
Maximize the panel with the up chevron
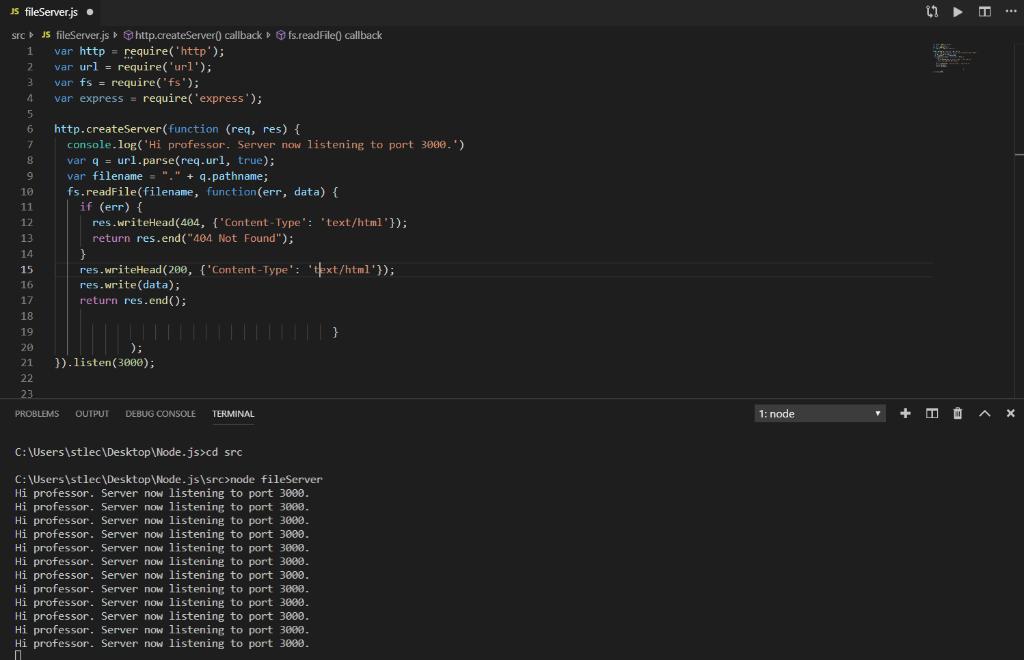coord(984,413)
